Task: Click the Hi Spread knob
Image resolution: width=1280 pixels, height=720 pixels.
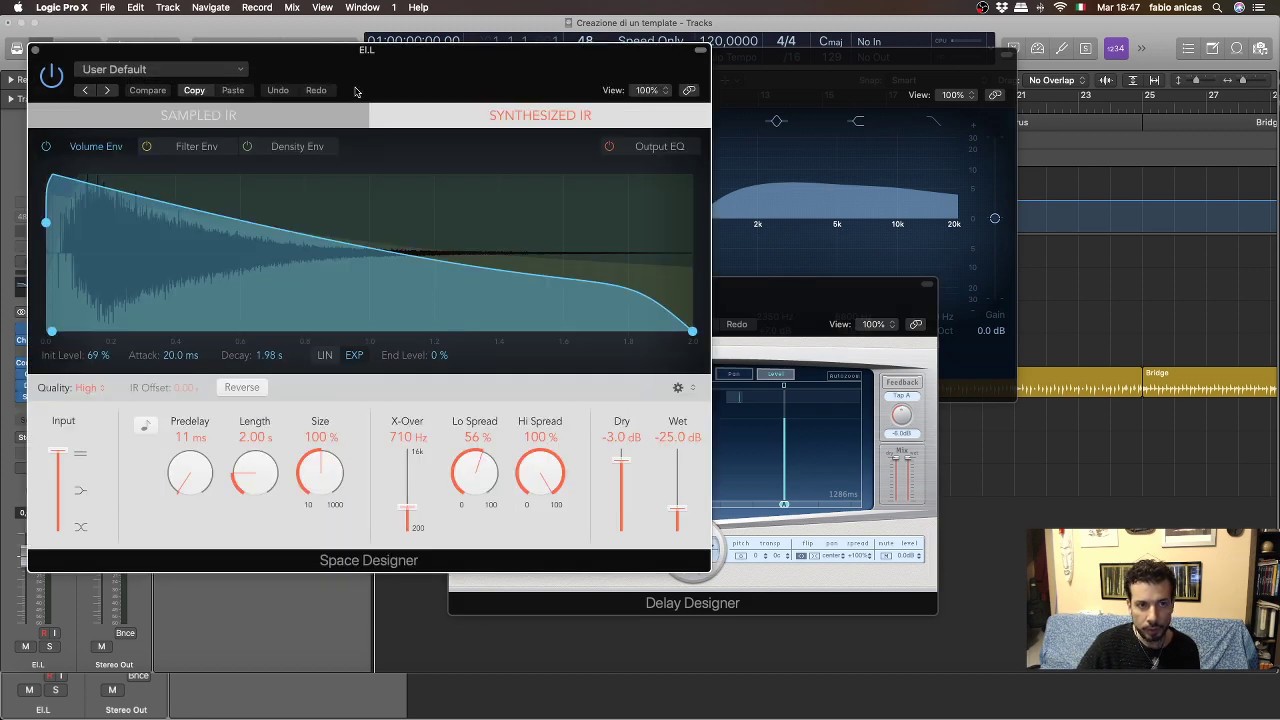Action: [540, 473]
